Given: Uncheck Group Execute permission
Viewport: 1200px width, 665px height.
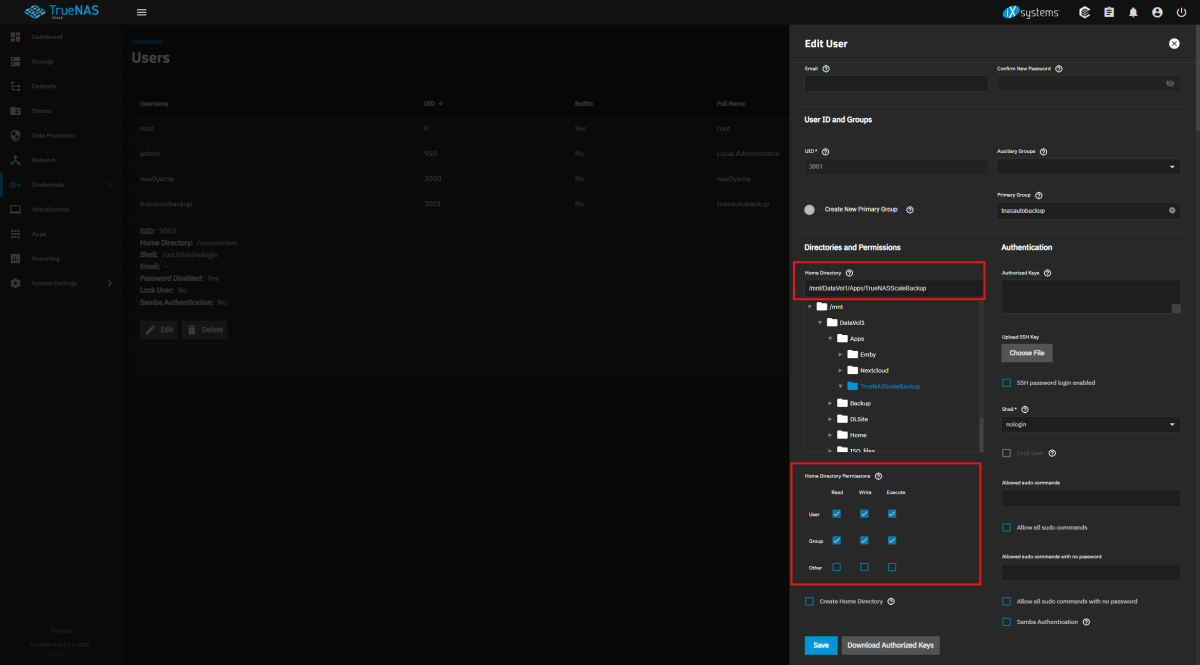Looking at the screenshot, I should tap(891, 540).
